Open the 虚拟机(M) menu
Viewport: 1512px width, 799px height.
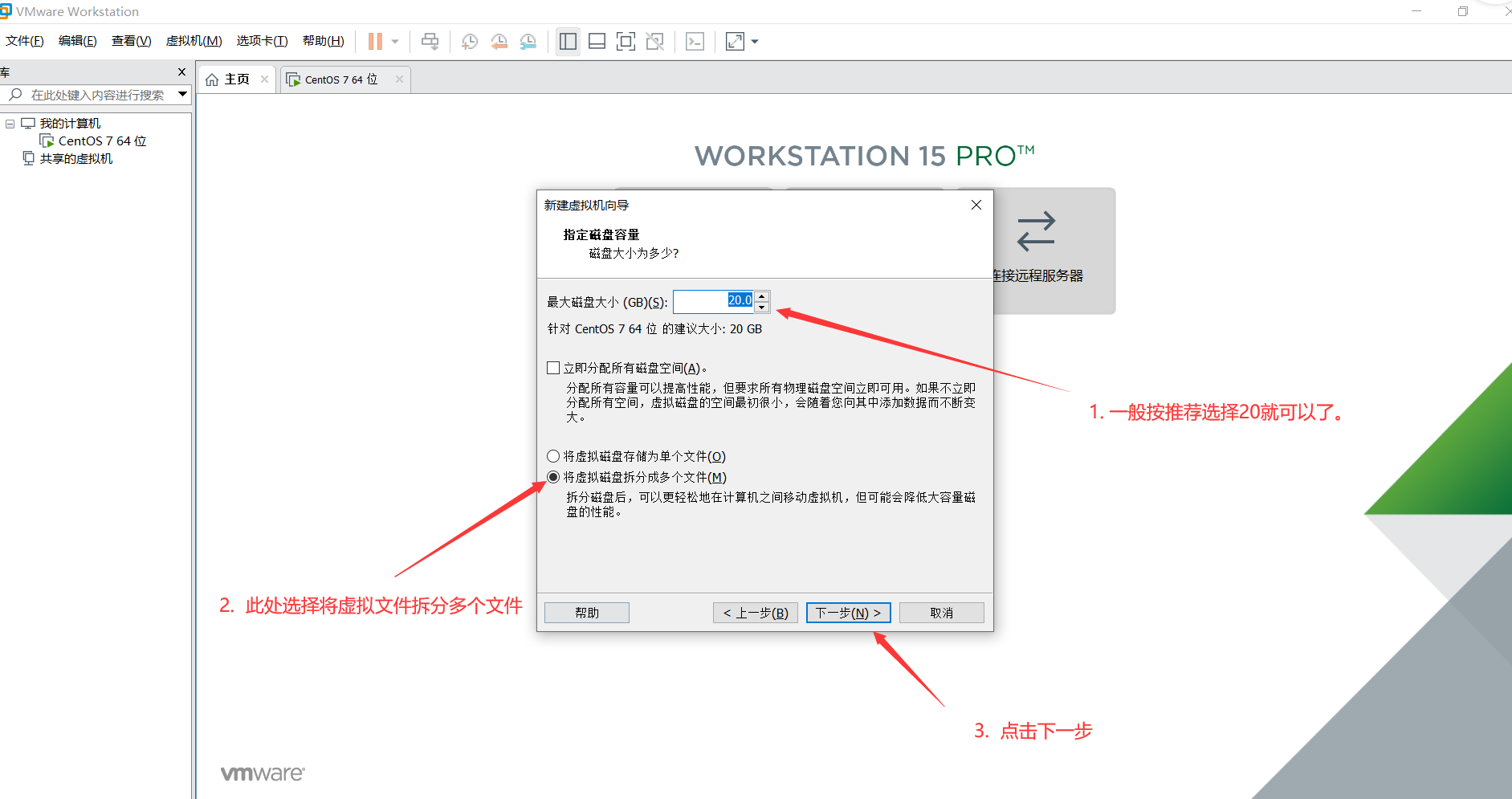pyautogui.click(x=193, y=41)
